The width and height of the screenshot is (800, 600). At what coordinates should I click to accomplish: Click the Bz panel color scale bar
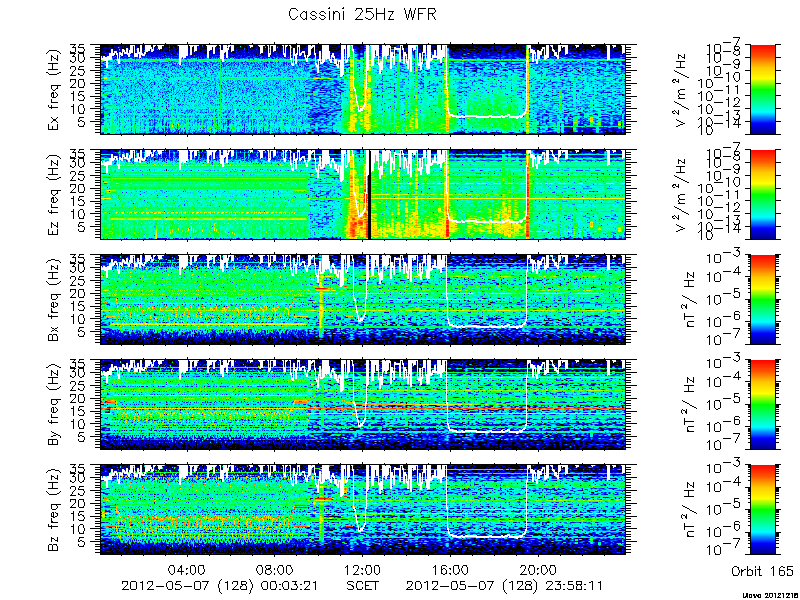pyautogui.click(x=762, y=510)
